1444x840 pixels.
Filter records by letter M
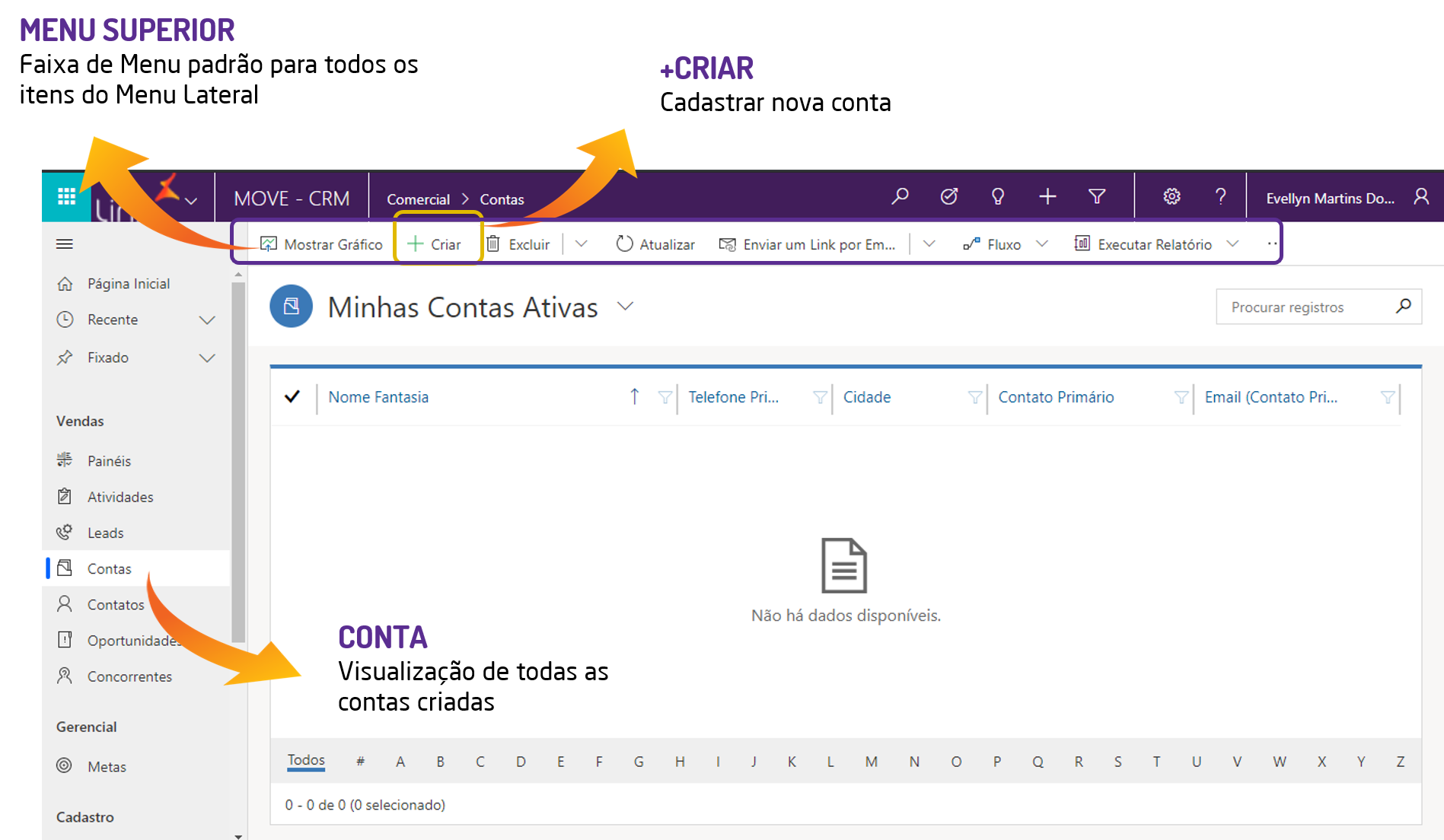tap(872, 762)
